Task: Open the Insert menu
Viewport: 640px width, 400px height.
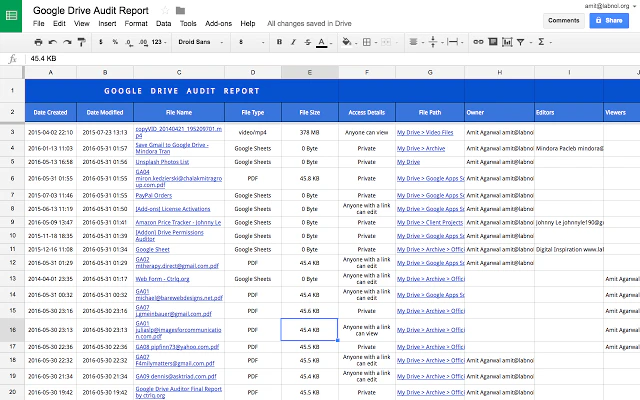Action: tap(107, 24)
